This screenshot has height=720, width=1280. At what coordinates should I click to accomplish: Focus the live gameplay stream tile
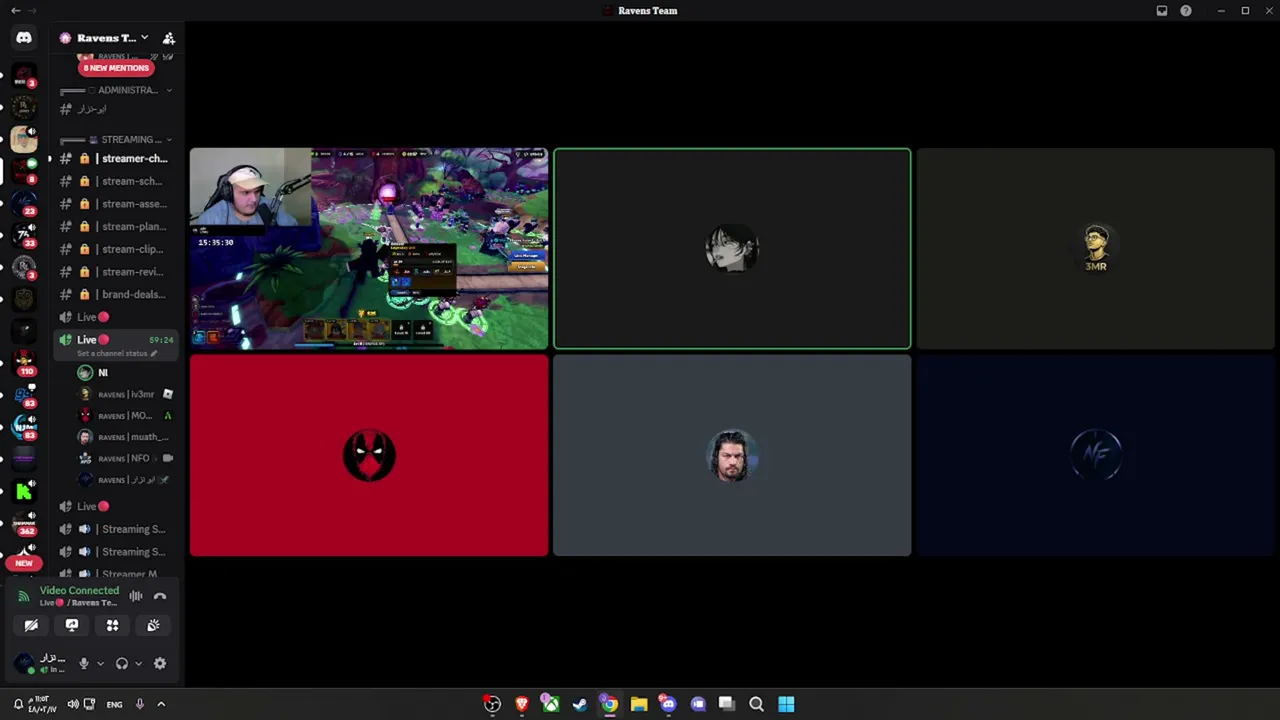click(369, 248)
